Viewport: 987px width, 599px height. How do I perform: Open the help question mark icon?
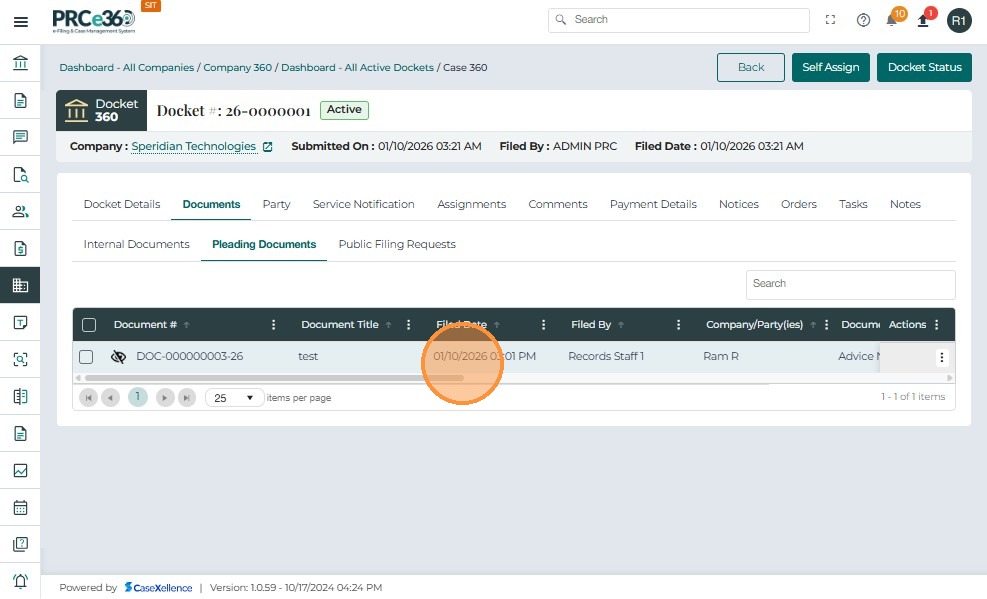click(863, 20)
